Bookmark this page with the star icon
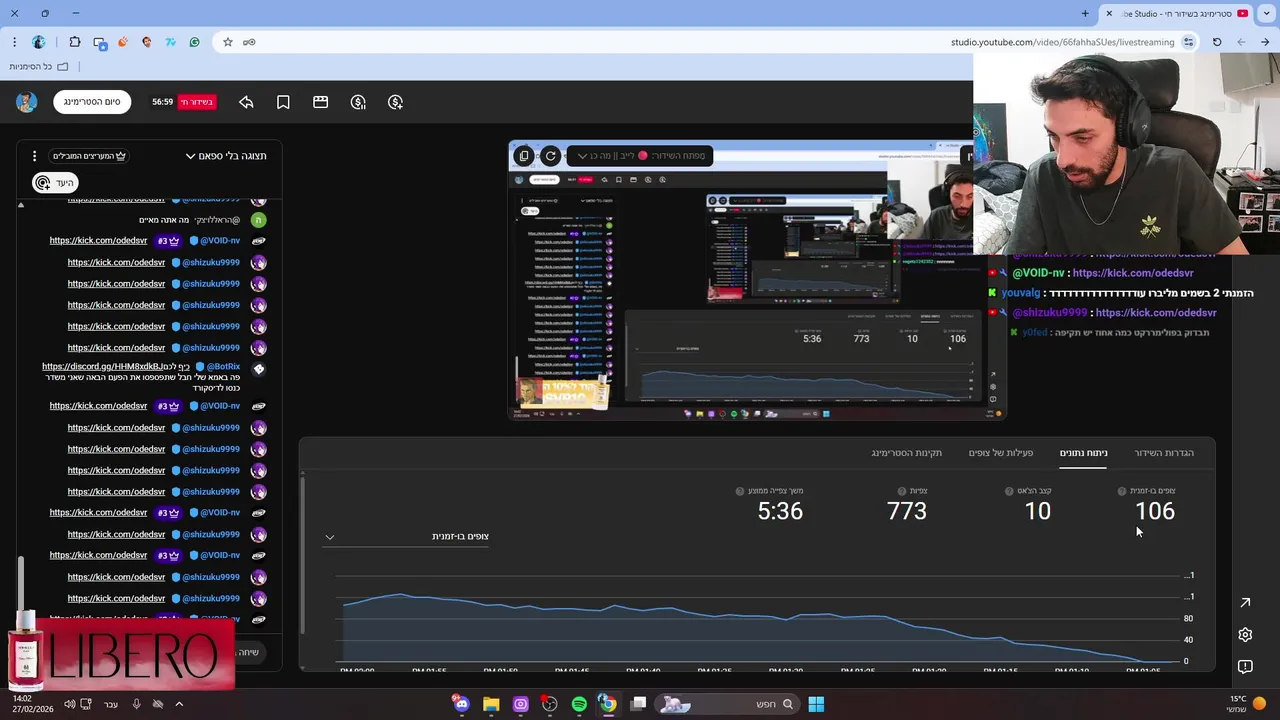1280x720 pixels. tap(228, 42)
